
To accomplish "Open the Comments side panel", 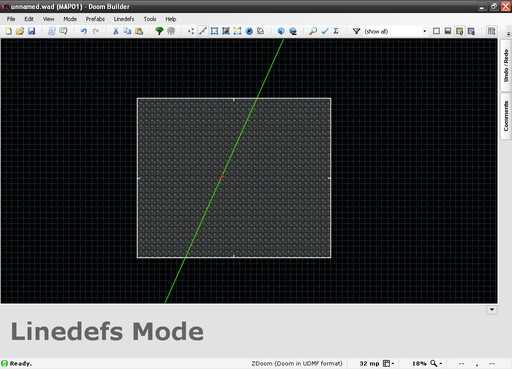I will (506, 116).
